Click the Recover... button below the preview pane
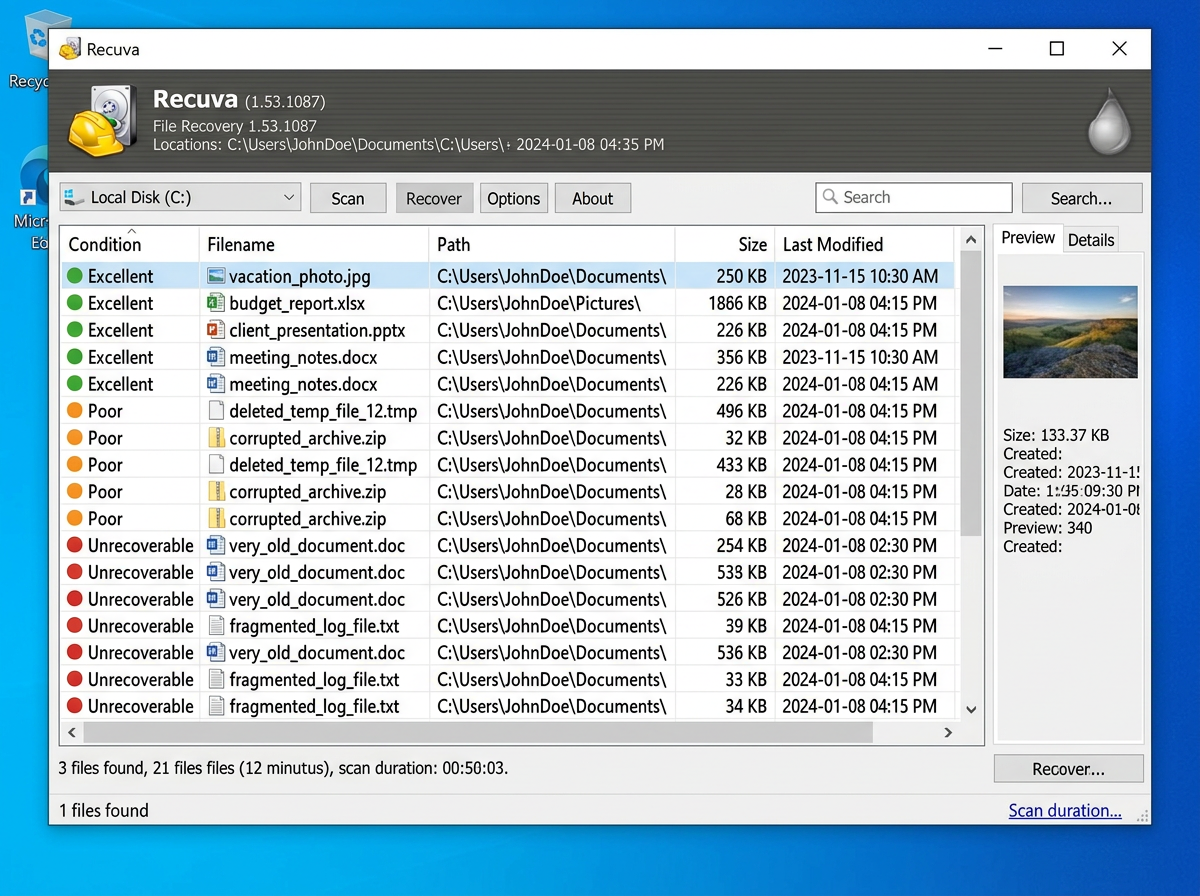 [x=1069, y=769]
